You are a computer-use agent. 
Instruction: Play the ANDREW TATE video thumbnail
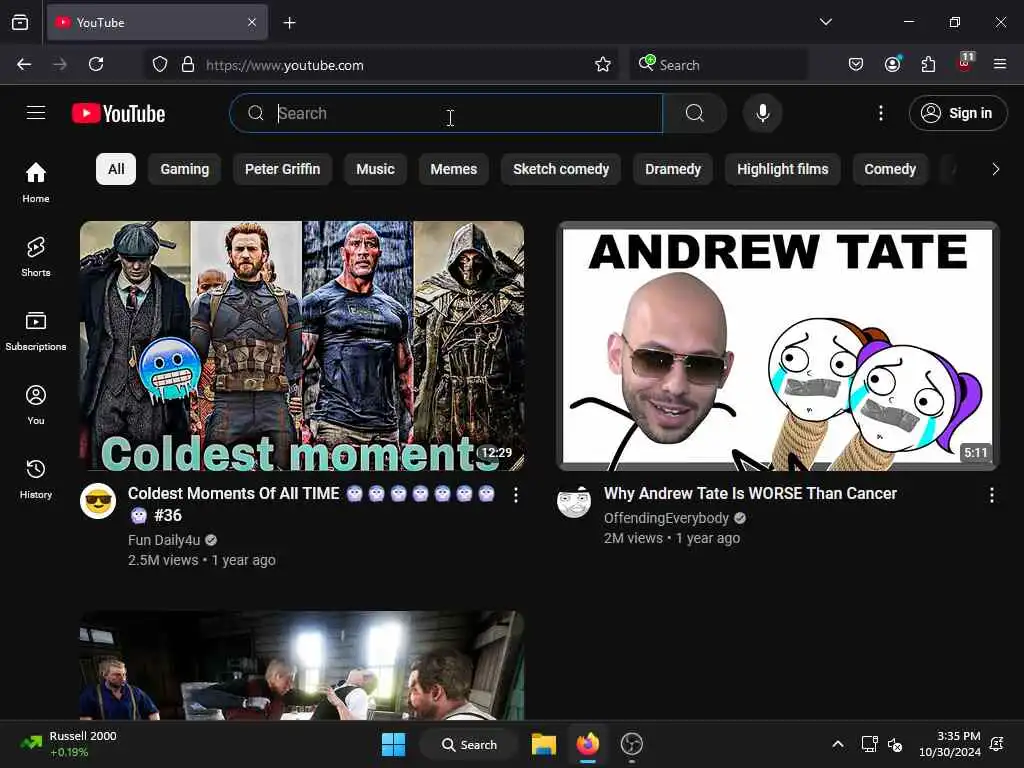coord(777,345)
